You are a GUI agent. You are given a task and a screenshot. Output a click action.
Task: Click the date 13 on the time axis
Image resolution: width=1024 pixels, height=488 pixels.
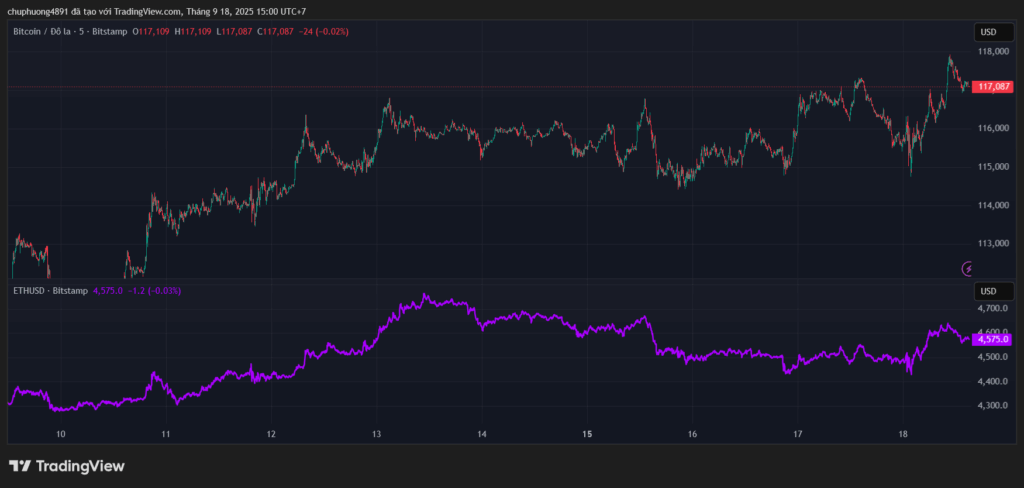click(376, 434)
